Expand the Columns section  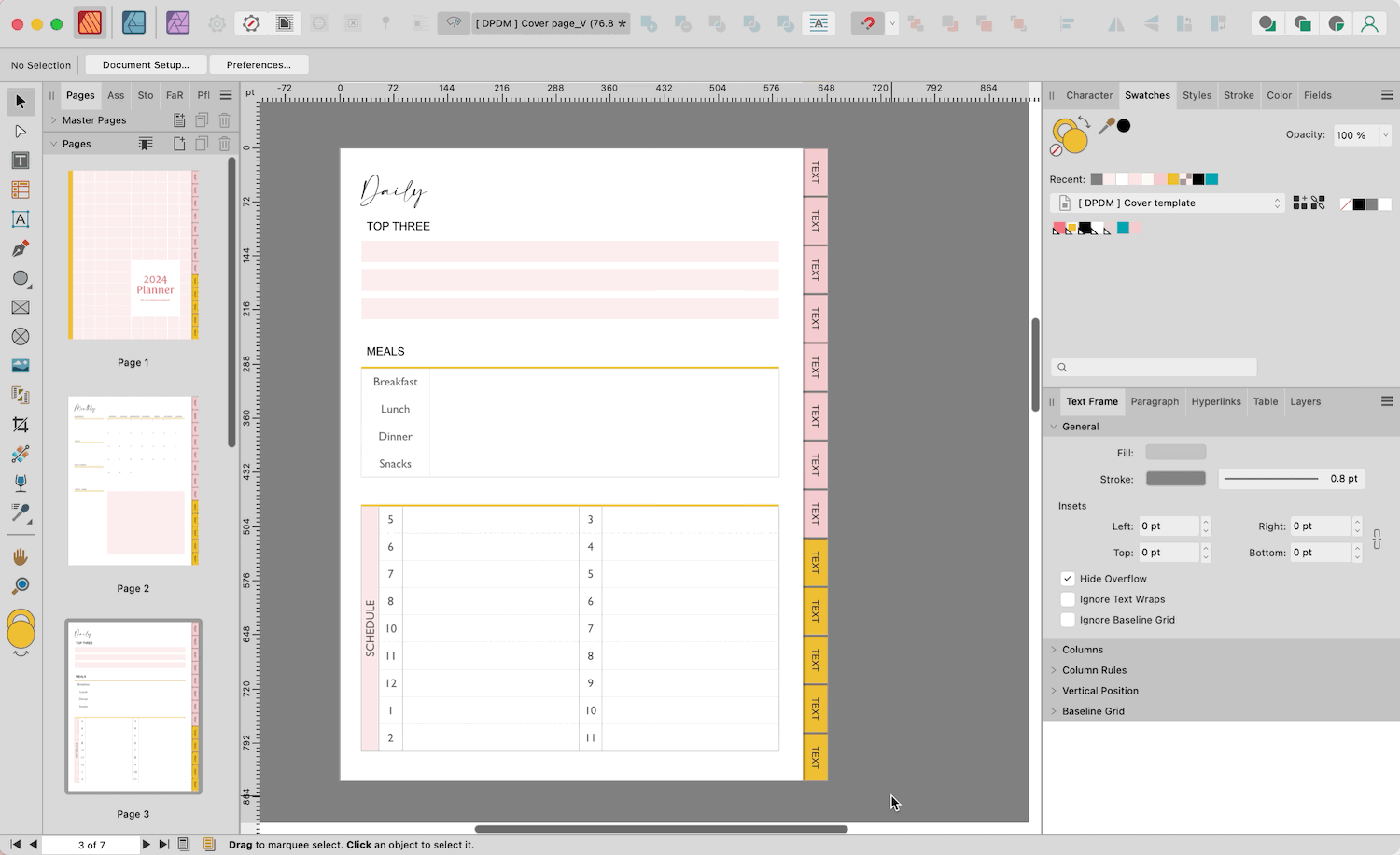click(x=1056, y=649)
